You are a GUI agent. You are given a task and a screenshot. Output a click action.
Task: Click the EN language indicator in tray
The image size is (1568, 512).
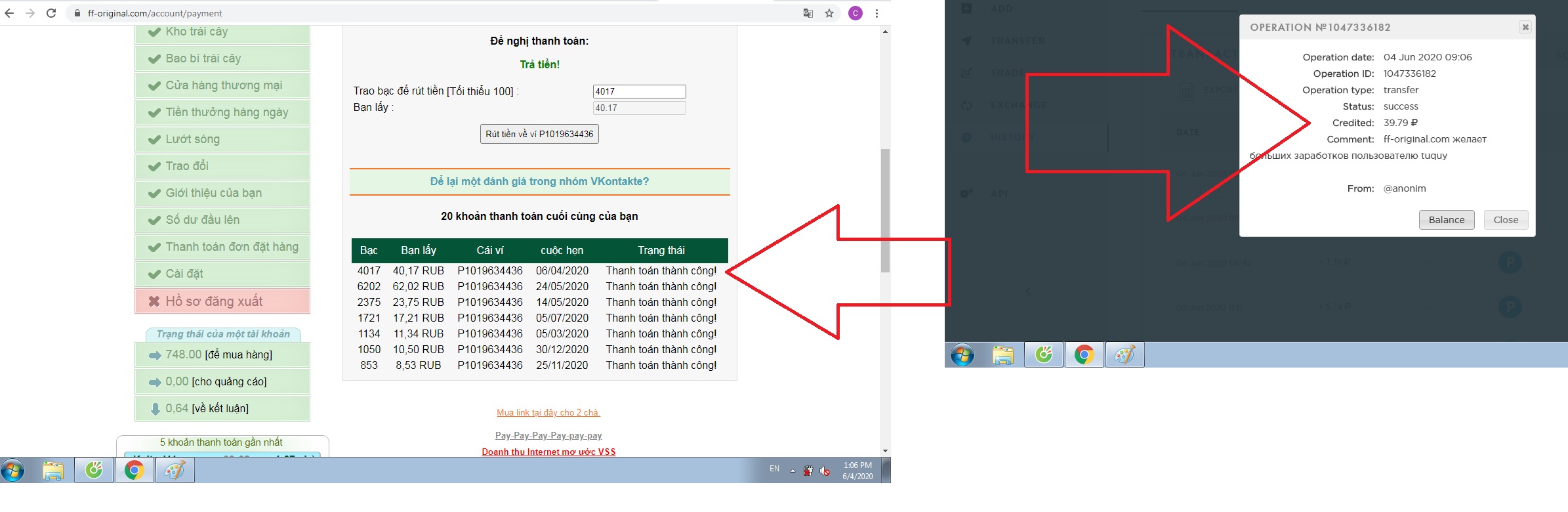(775, 469)
